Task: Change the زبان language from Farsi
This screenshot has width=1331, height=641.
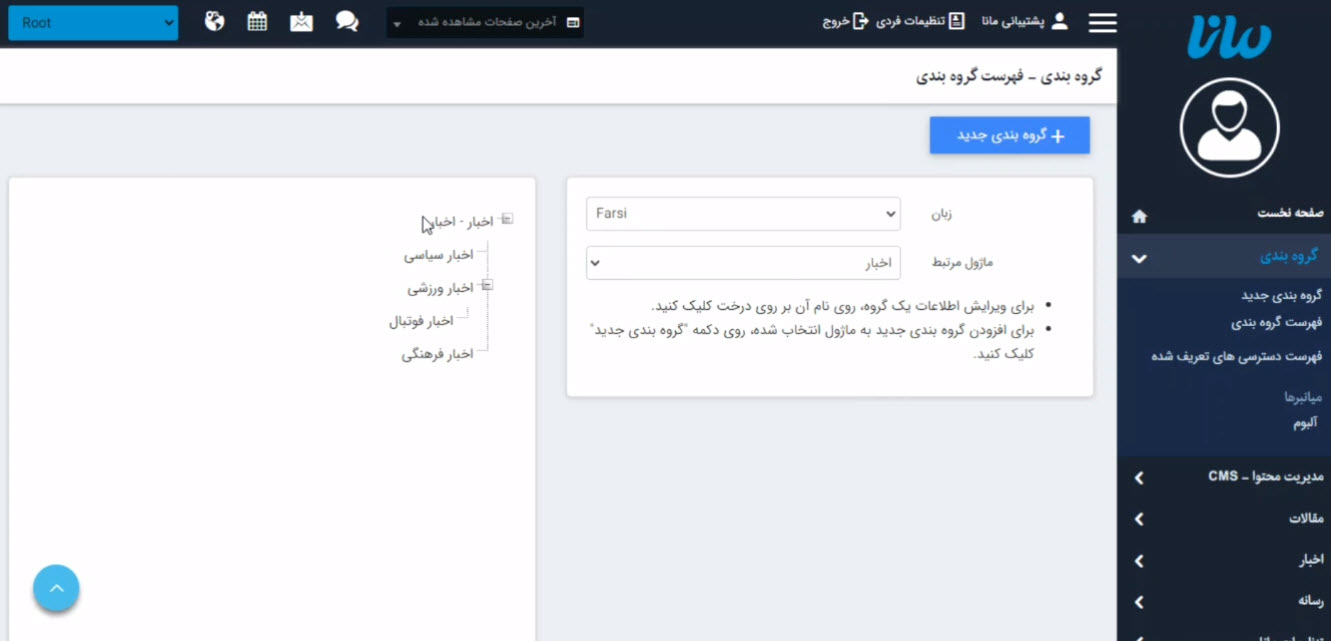Action: pyautogui.click(x=742, y=213)
